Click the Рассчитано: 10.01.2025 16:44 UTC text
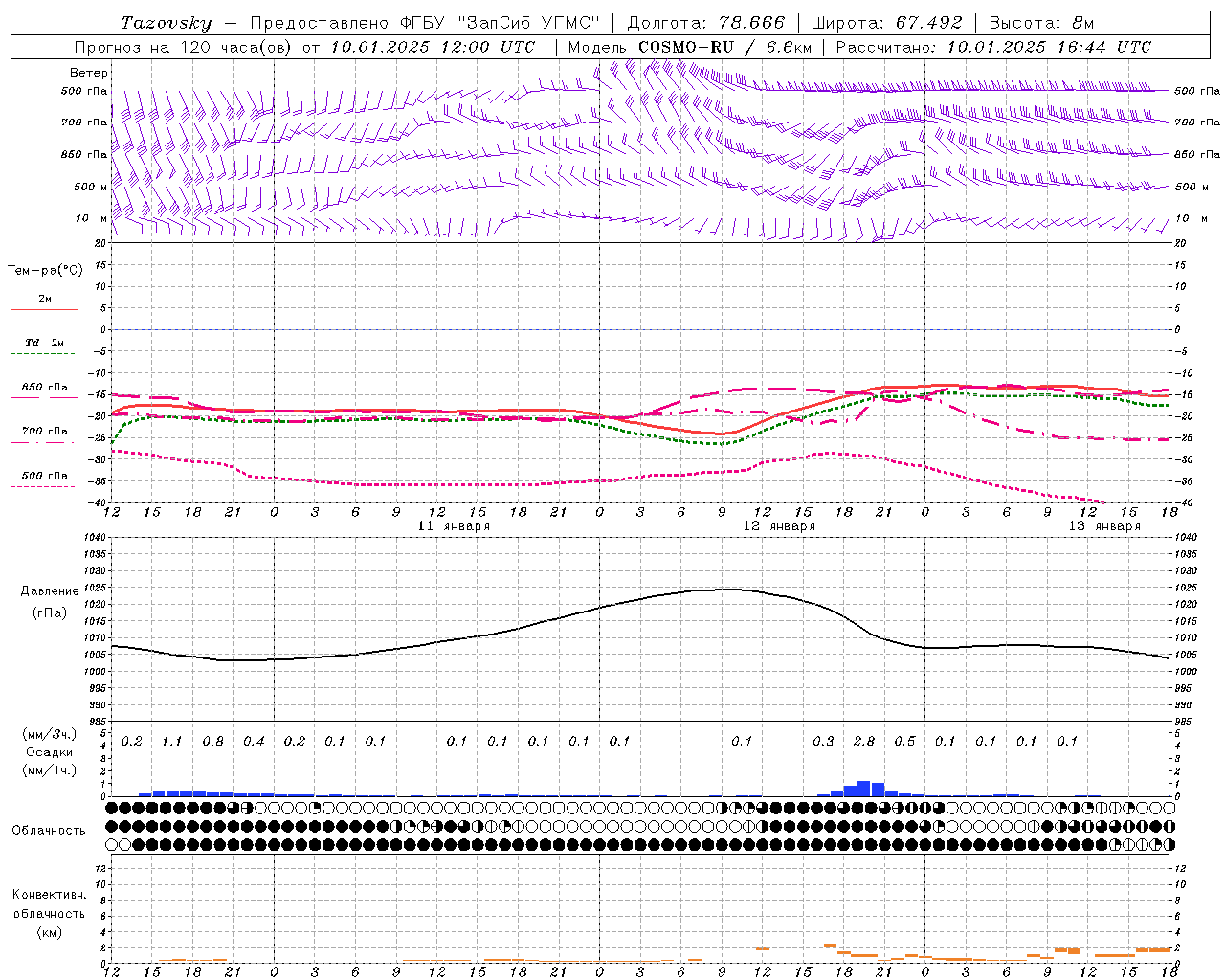This screenshot has height=980, width=1225. click(993, 47)
